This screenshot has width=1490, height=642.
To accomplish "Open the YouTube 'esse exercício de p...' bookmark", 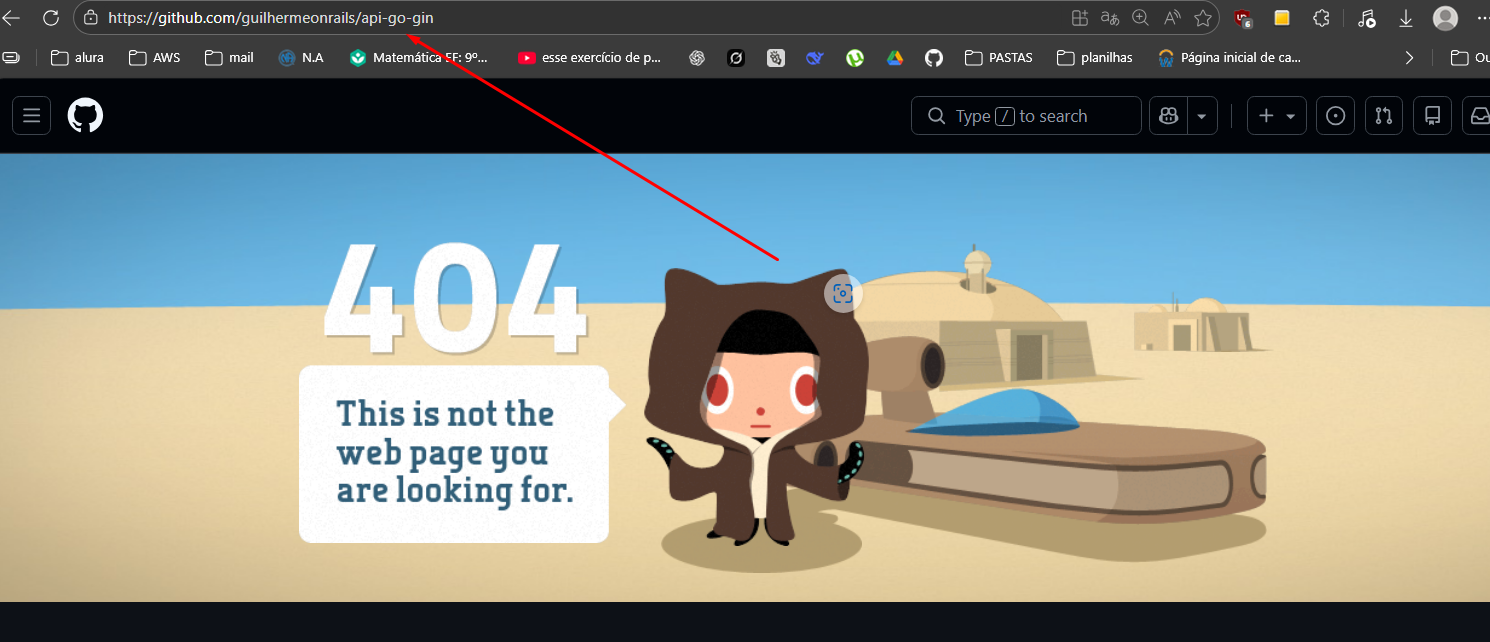I will tap(590, 58).
